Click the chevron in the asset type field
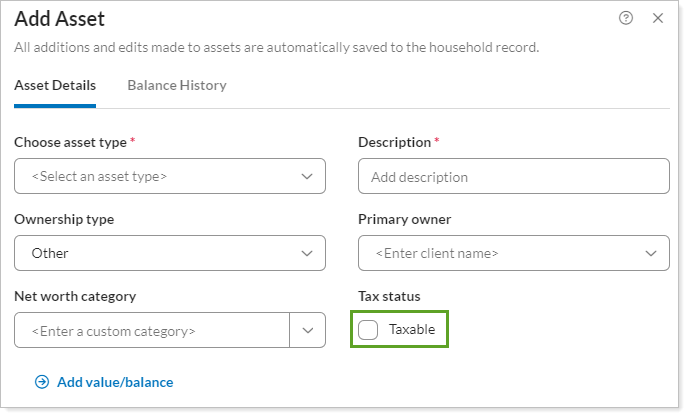This screenshot has width=688, height=417. coord(307,176)
